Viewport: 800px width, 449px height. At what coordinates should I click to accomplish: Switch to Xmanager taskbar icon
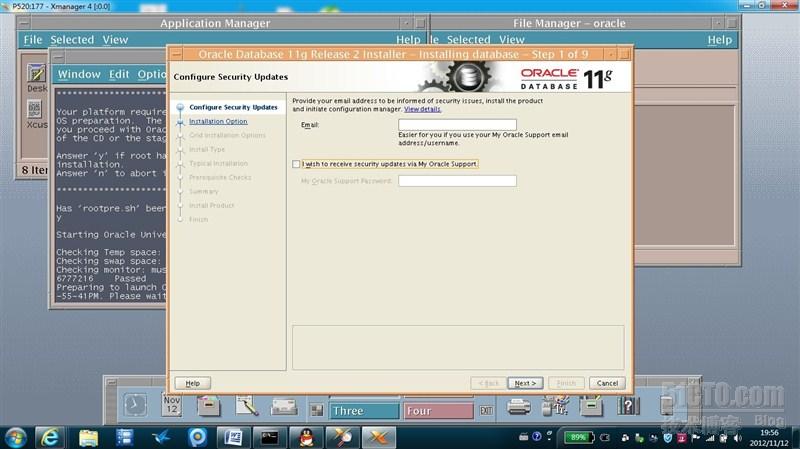tap(379, 438)
